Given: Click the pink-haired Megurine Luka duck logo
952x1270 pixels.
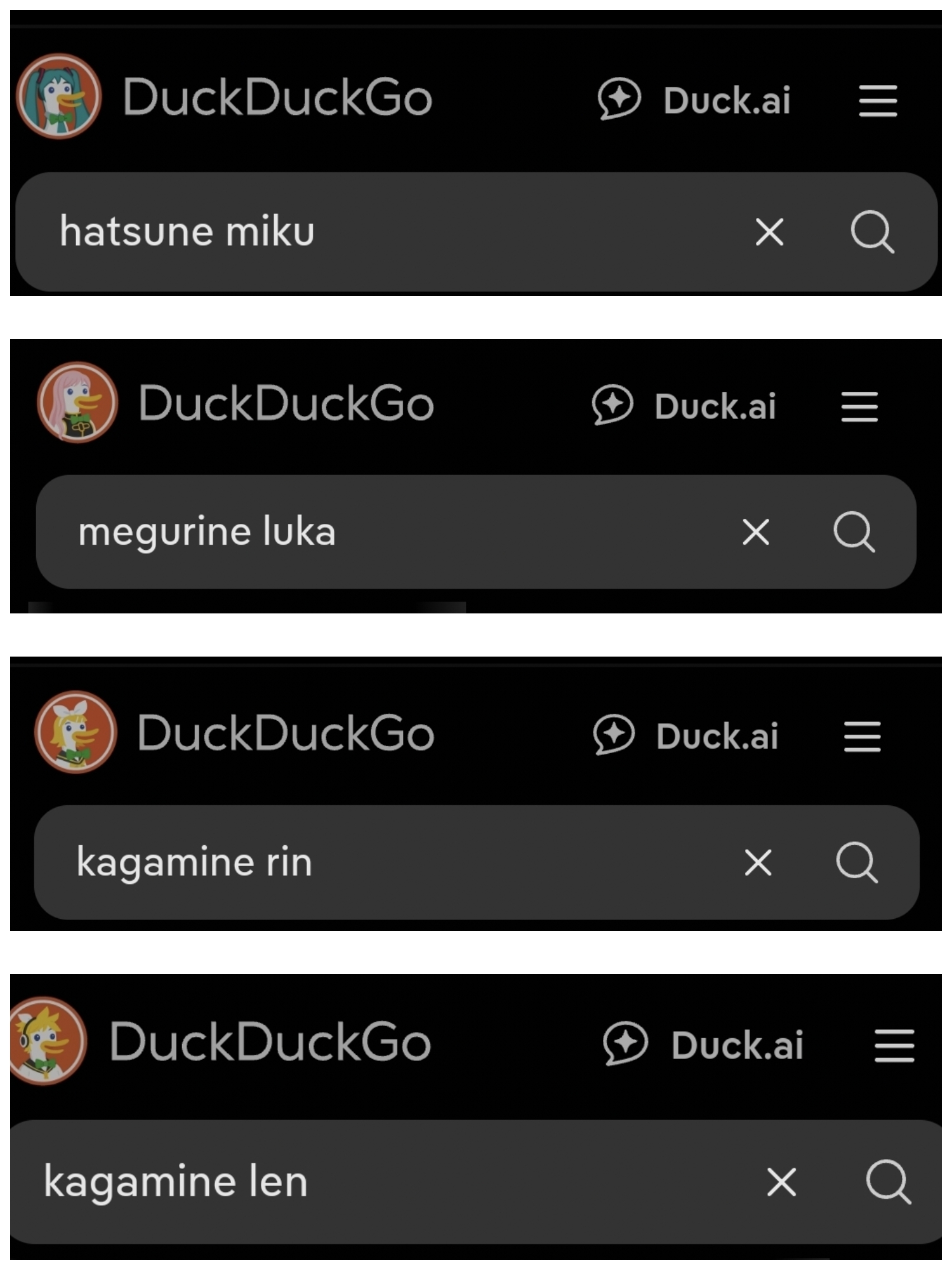Looking at the screenshot, I should click(x=77, y=403).
